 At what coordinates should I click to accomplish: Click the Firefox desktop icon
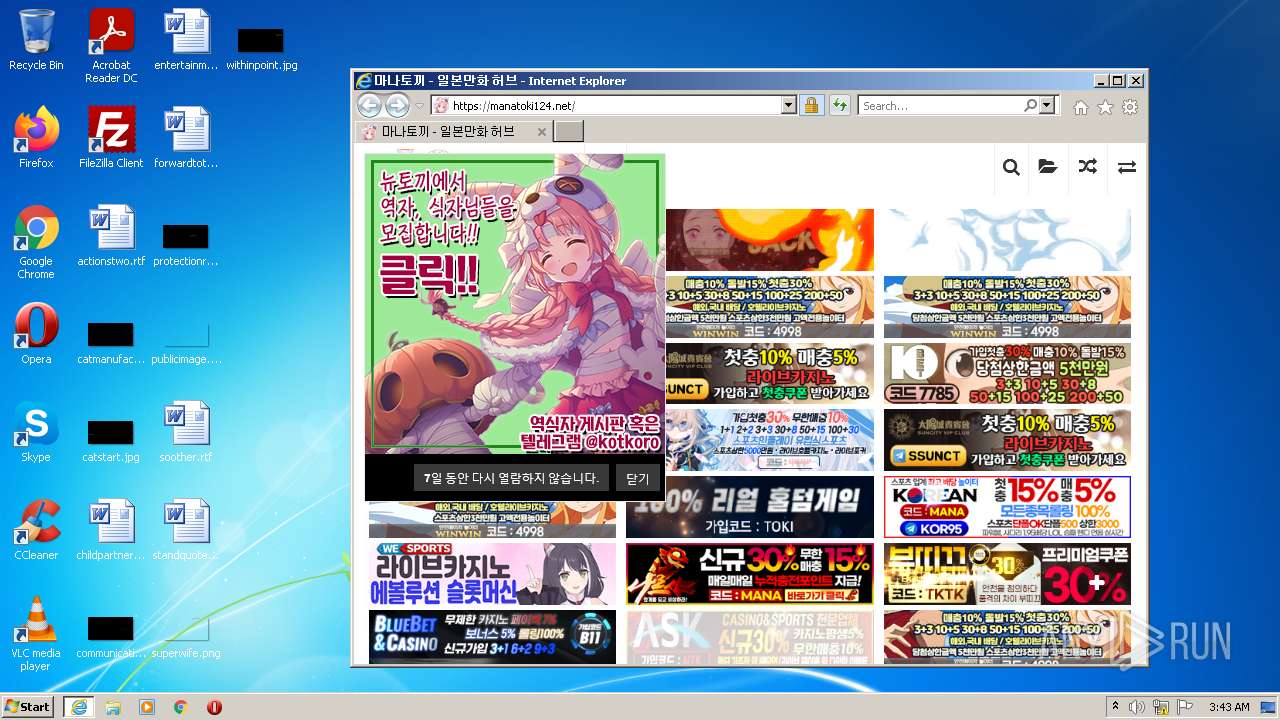(x=36, y=138)
